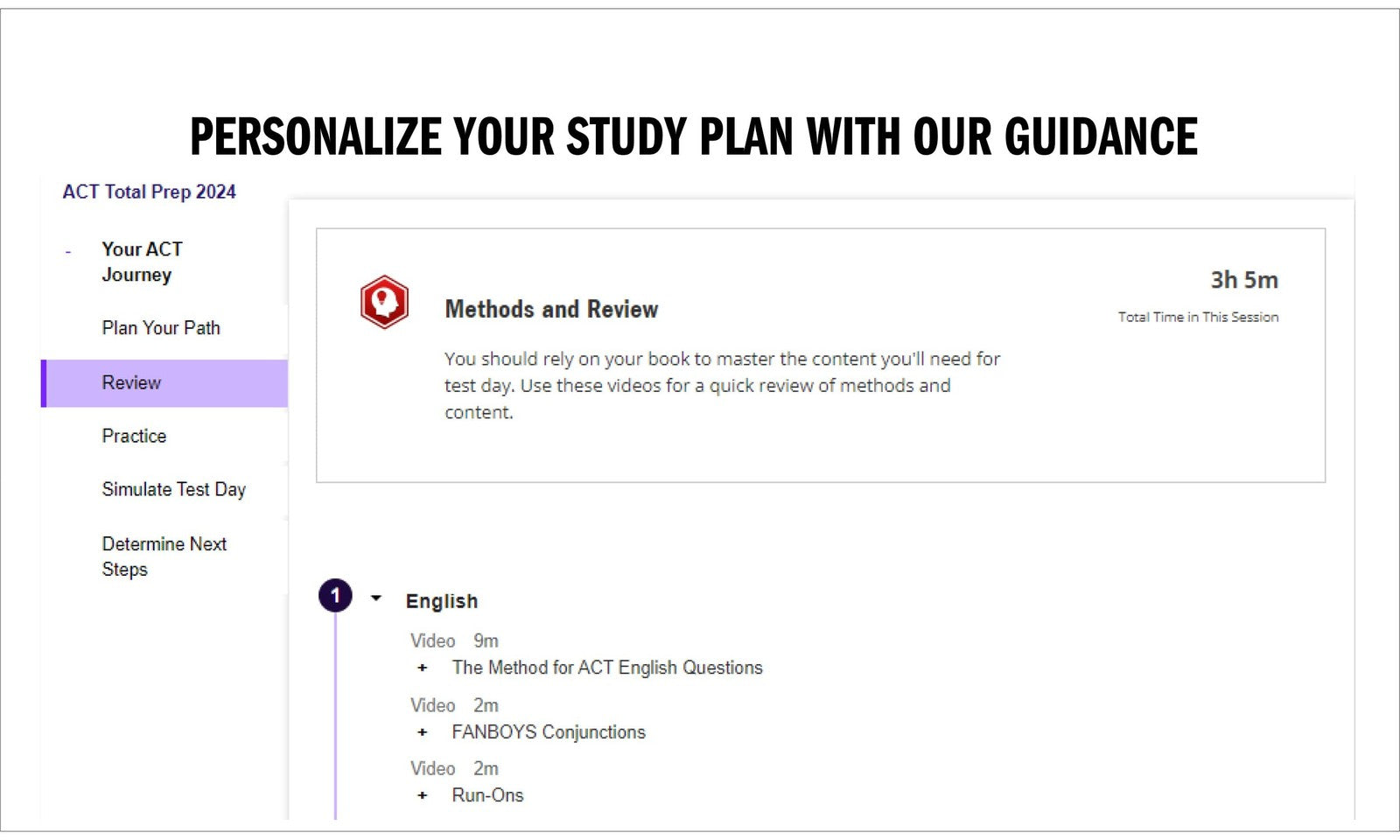
Task: Click the English section heading
Action: [442, 602]
